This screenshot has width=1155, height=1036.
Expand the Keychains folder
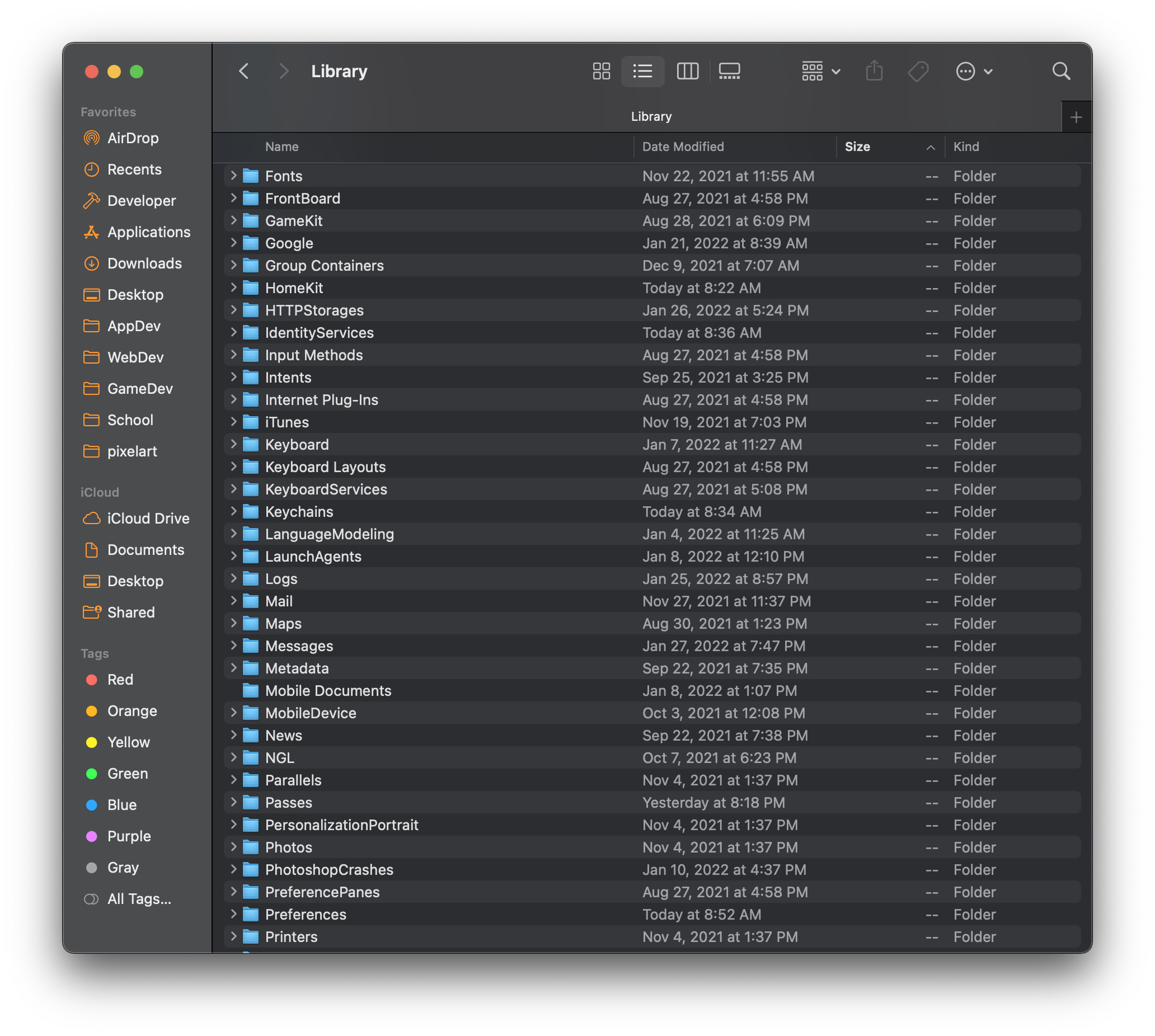coord(233,511)
